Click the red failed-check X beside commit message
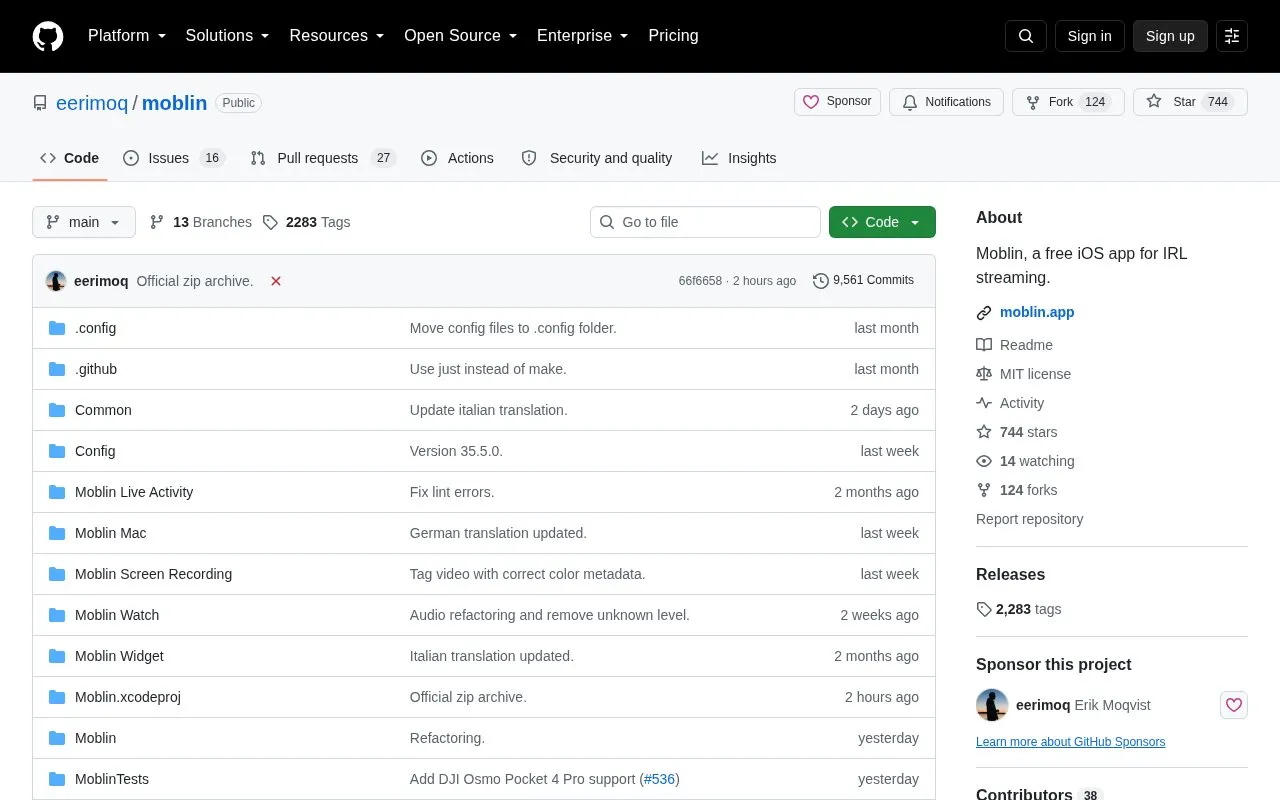1280x800 pixels. coord(276,281)
